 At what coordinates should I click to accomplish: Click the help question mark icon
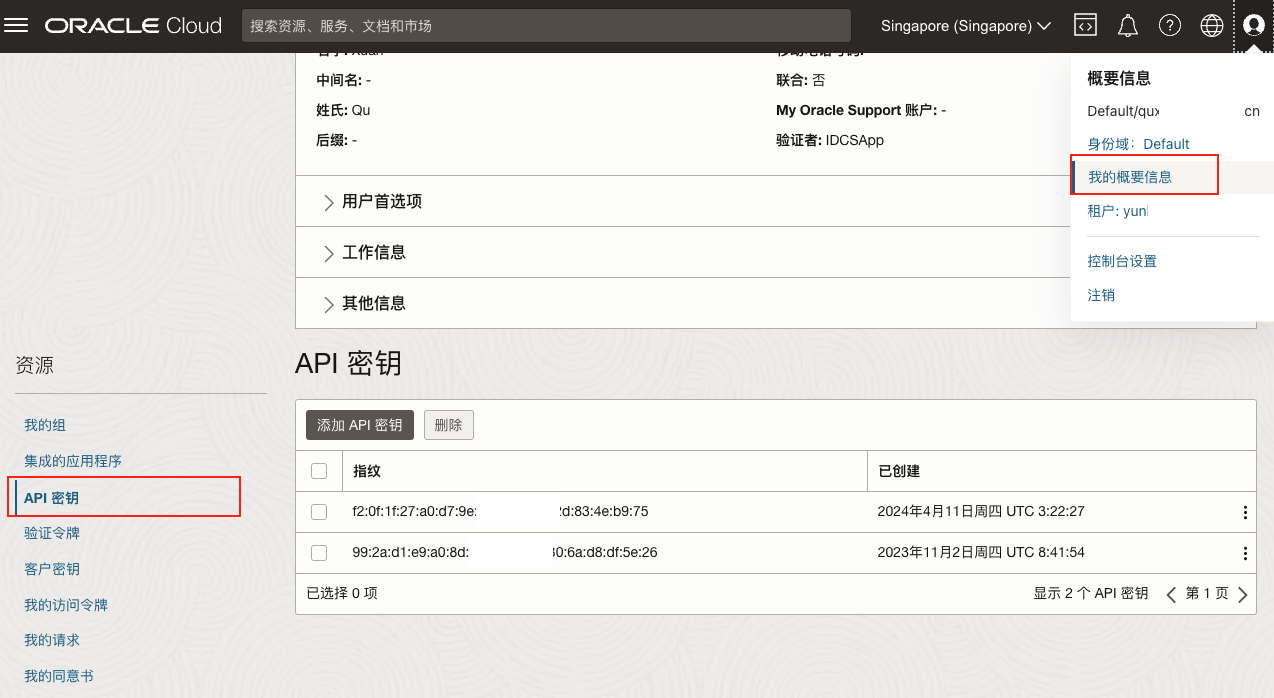coord(1170,26)
